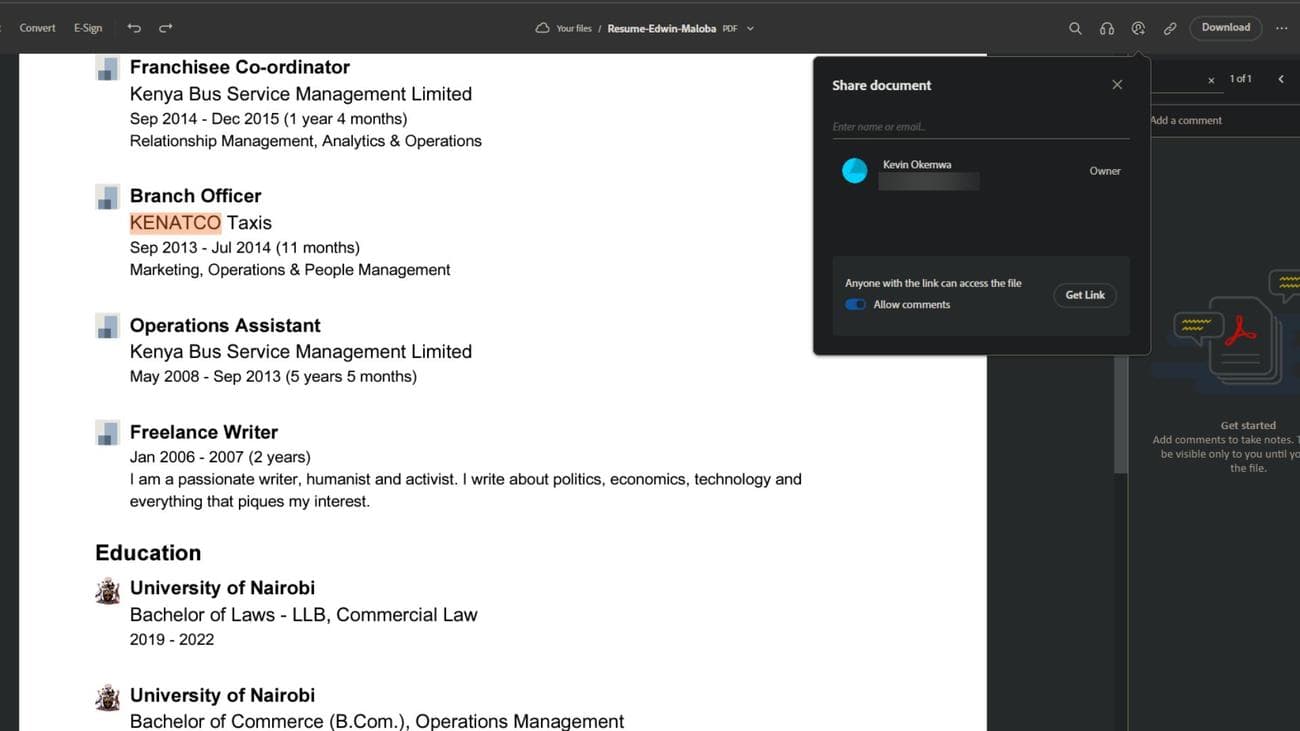Click Your files breadcrumb link
The height and width of the screenshot is (731, 1300).
point(572,28)
